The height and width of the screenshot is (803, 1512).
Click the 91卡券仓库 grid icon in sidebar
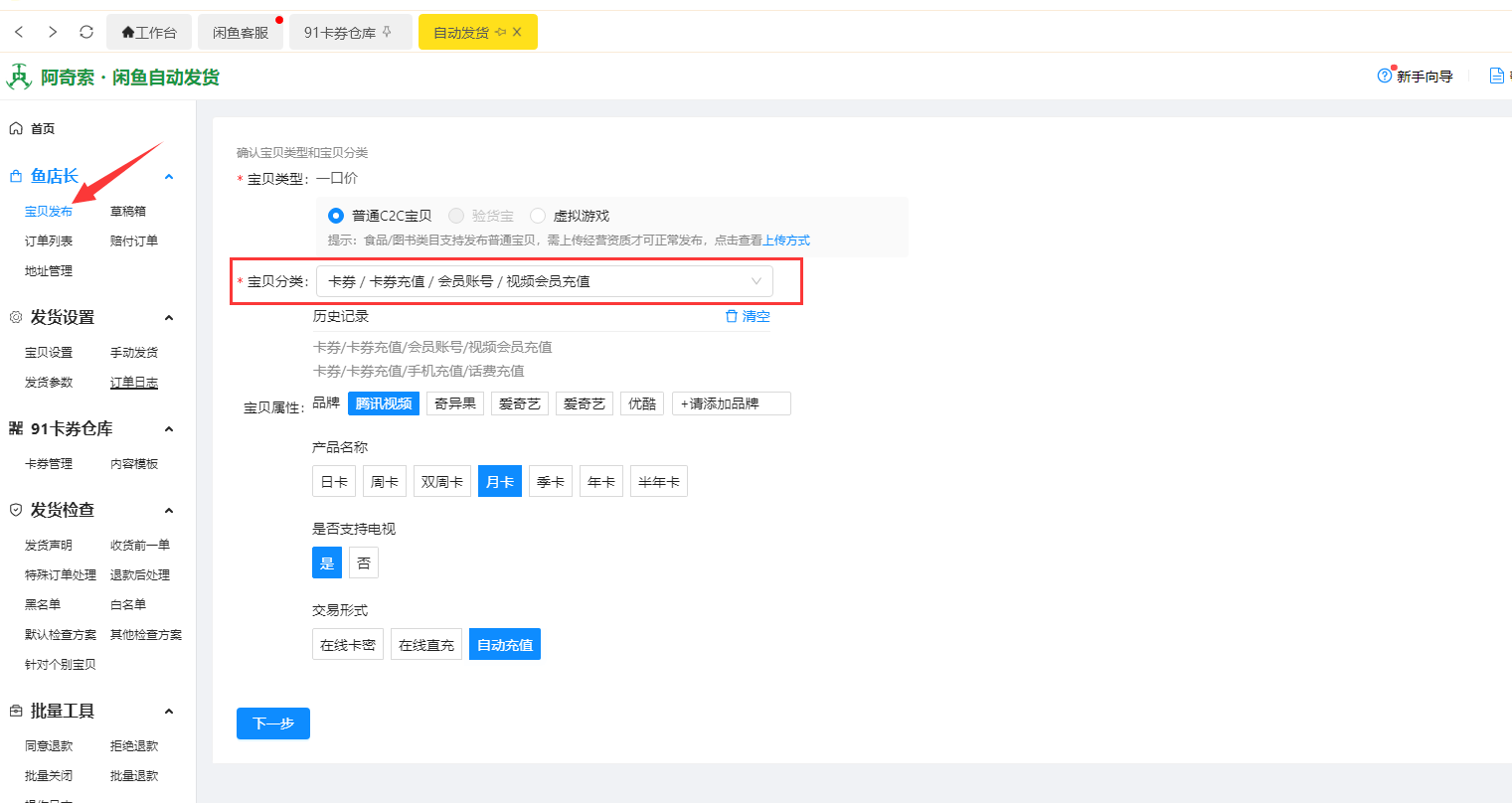tap(16, 428)
